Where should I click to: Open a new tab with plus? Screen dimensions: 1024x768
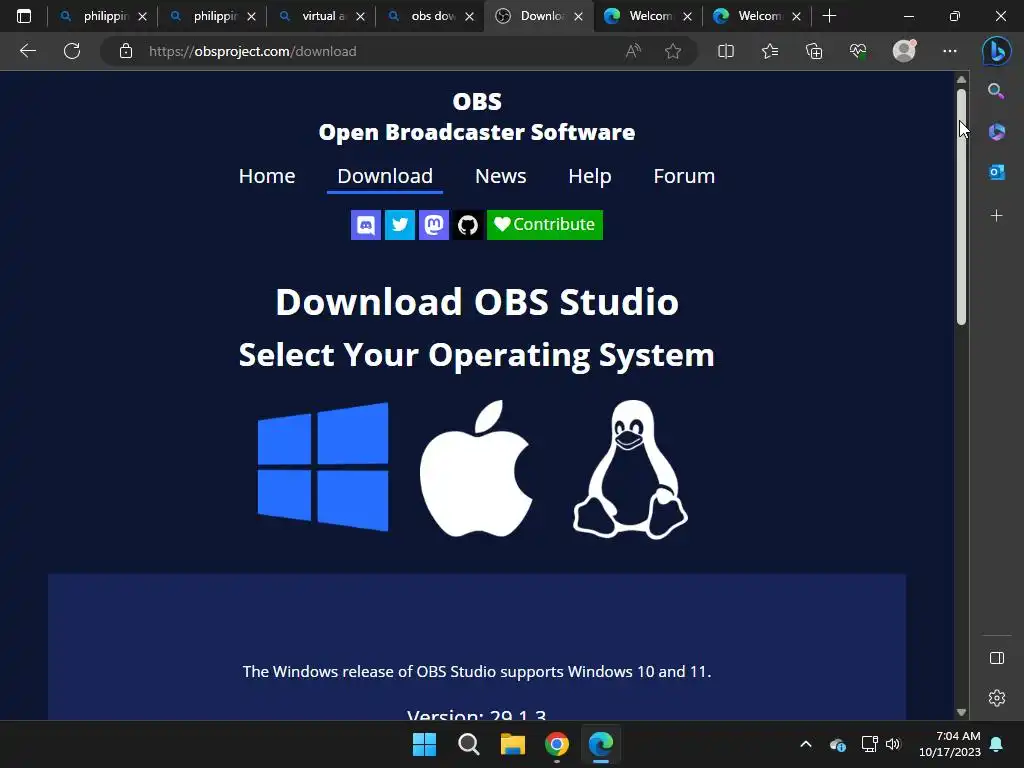[829, 16]
